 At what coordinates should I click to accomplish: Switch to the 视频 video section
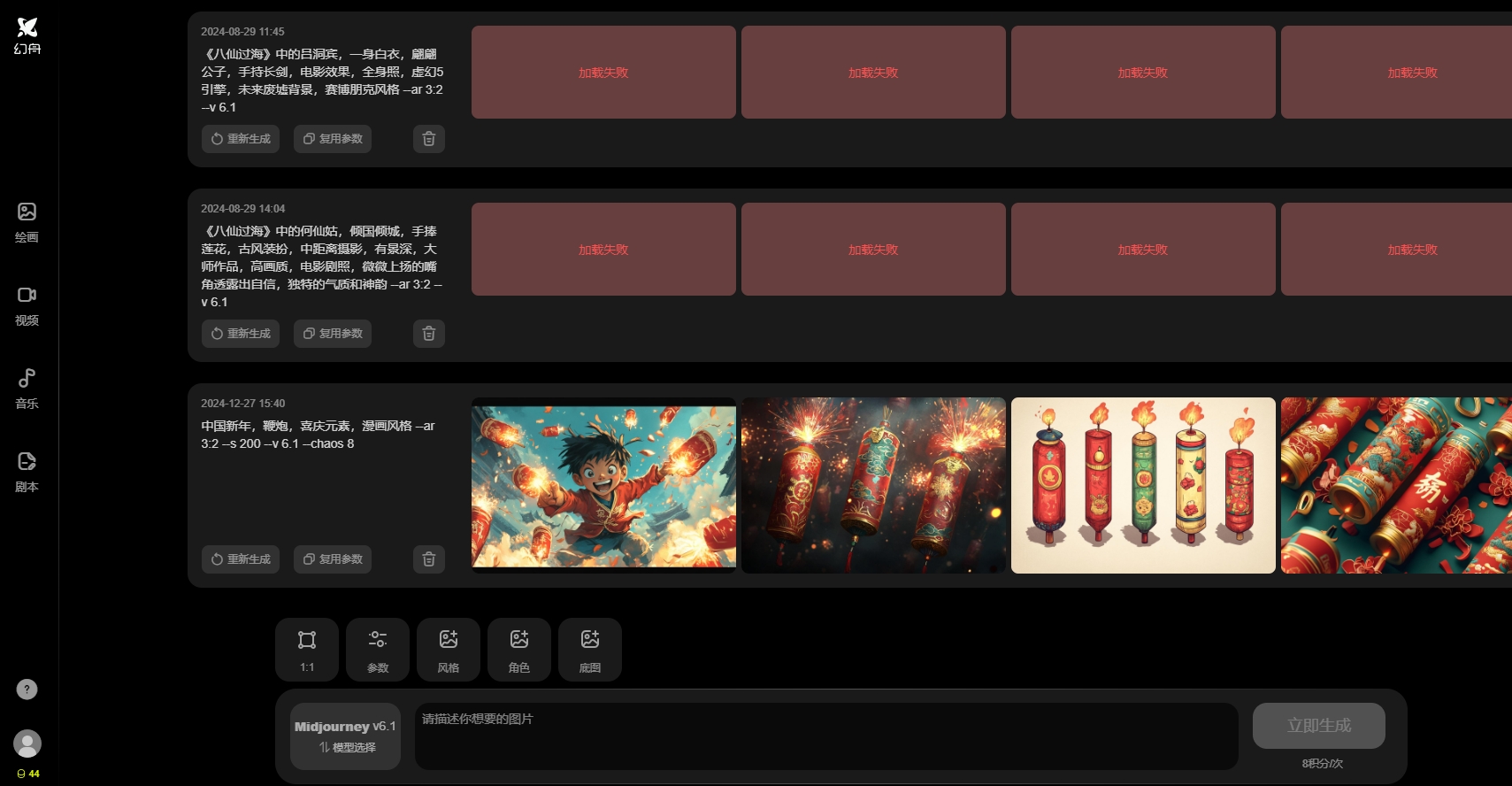point(27,305)
